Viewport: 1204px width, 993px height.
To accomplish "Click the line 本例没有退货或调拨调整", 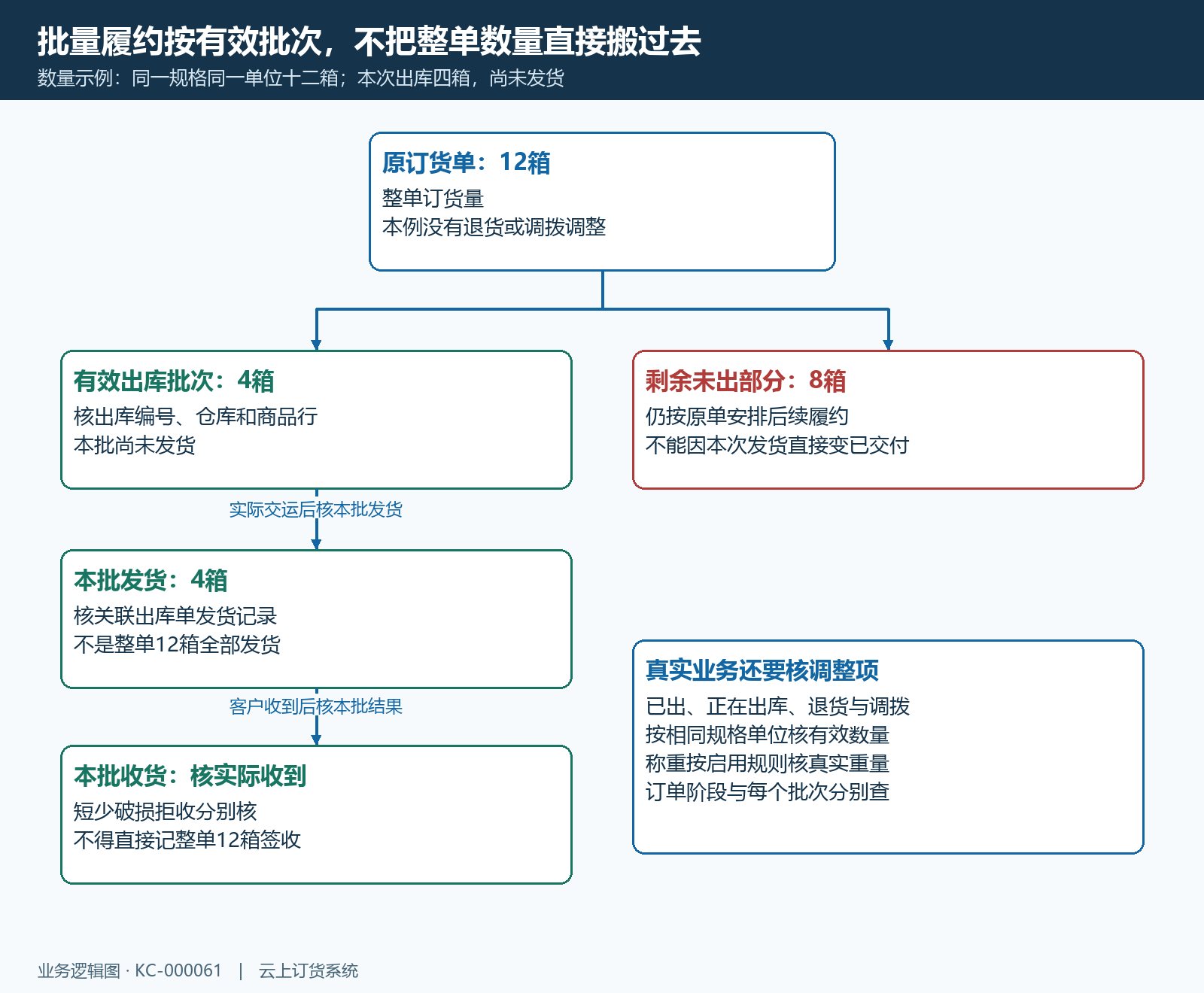I will click(494, 227).
